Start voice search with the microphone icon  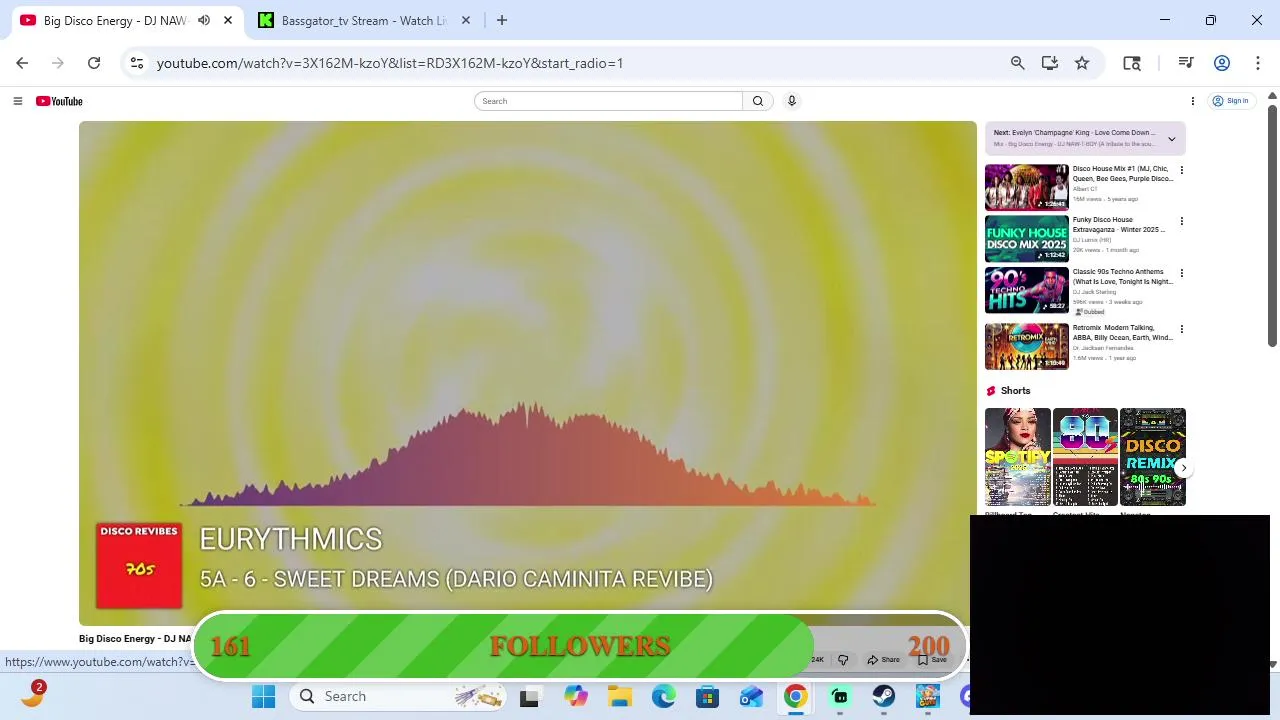pos(791,101)
